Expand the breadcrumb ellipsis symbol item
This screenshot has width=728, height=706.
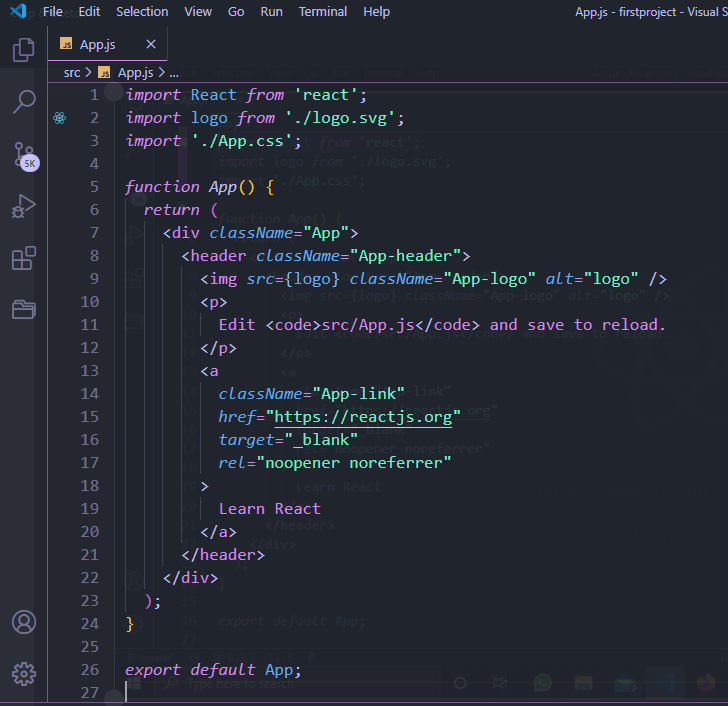[173, 72]
